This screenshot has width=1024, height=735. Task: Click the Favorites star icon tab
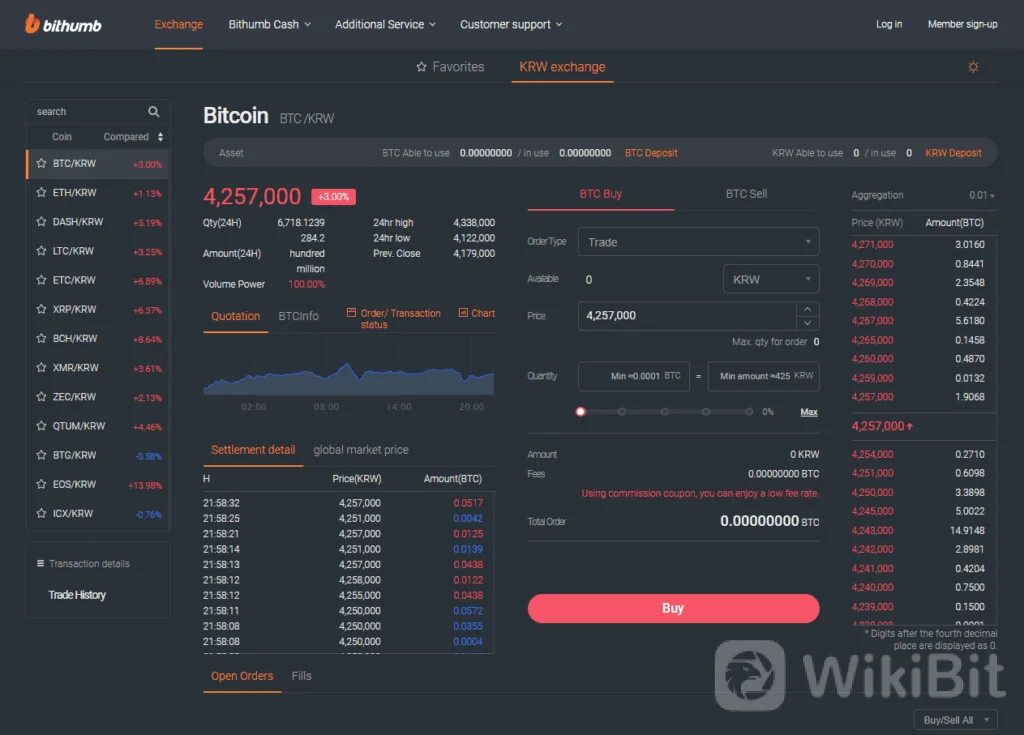(x=421, y=67)
